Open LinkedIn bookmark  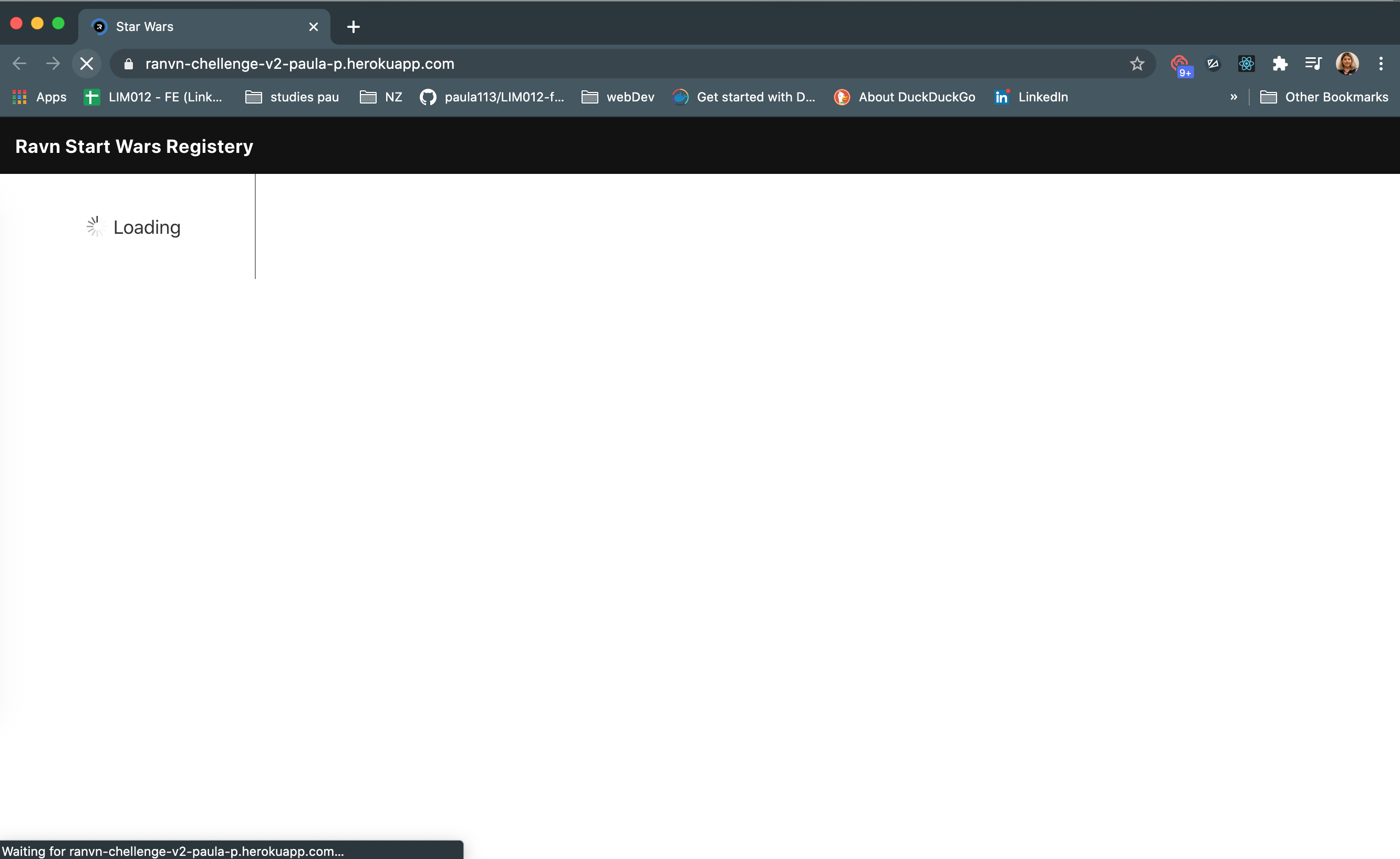click(1031, 97)
